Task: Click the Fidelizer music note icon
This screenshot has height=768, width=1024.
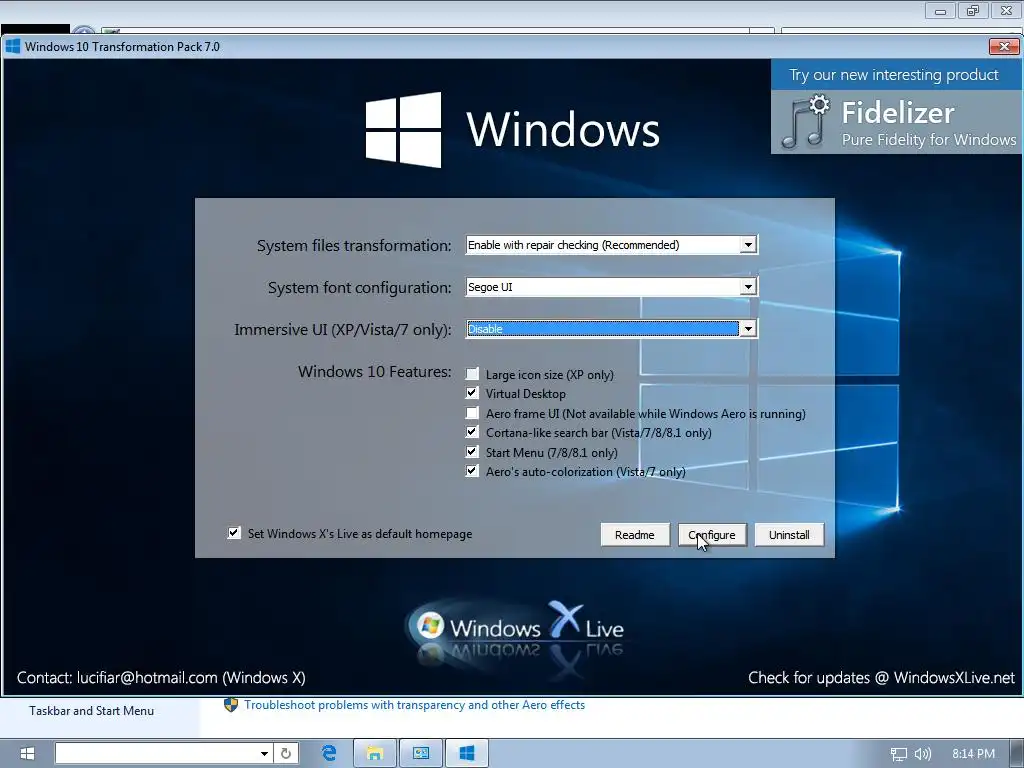Action: click(805, 122)
